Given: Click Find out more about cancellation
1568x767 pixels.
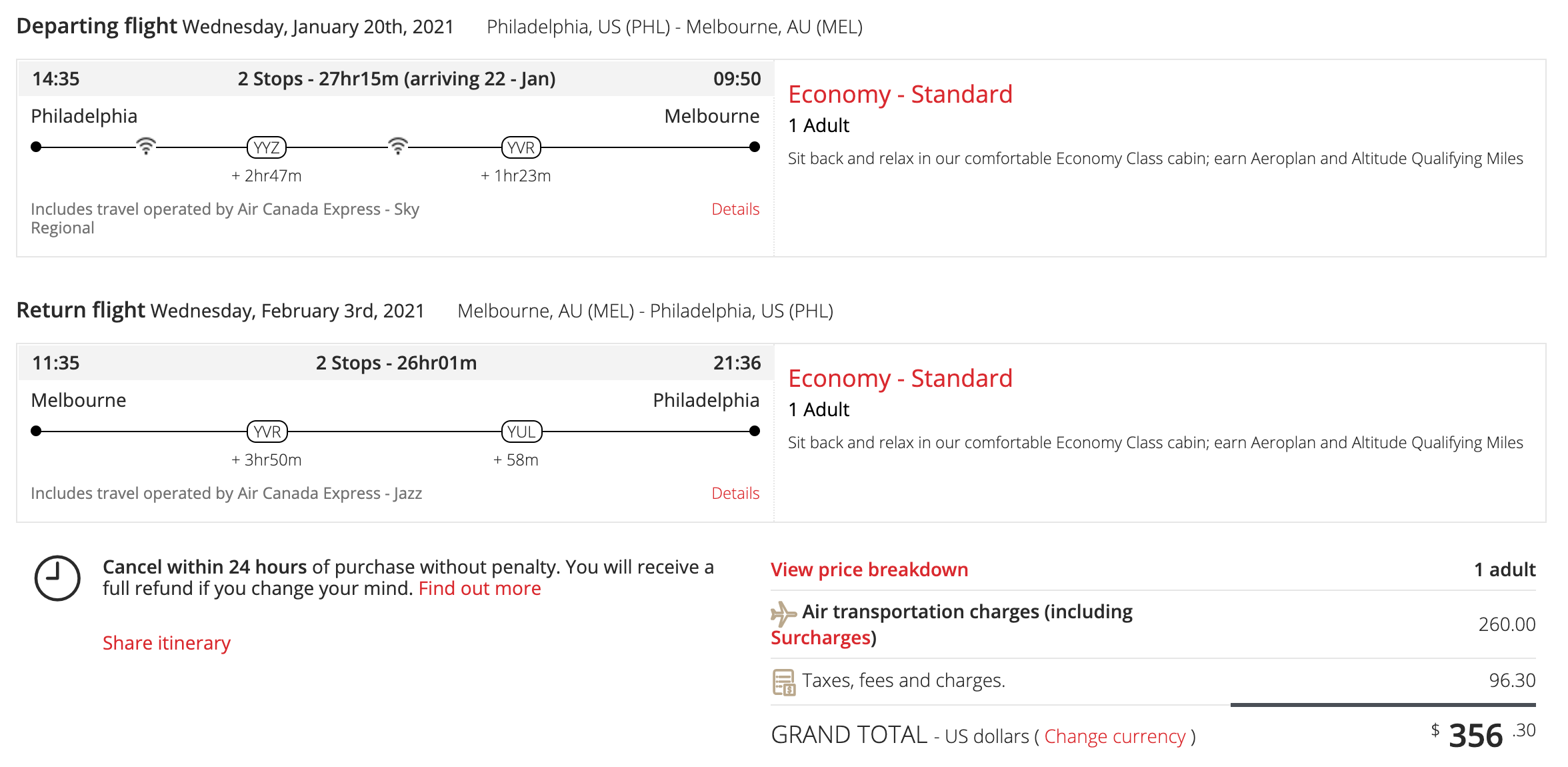Looking at the screenshot, I should click(479, 588).
